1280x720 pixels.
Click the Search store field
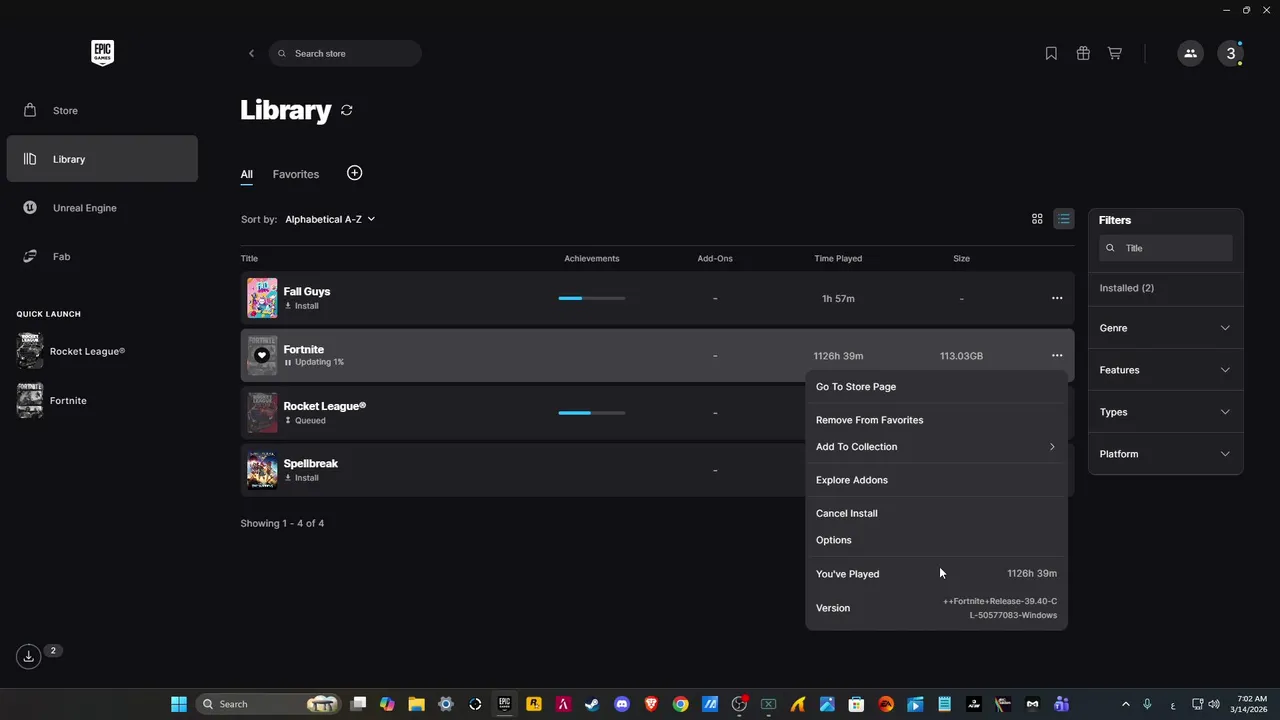(x=345, y=53)
